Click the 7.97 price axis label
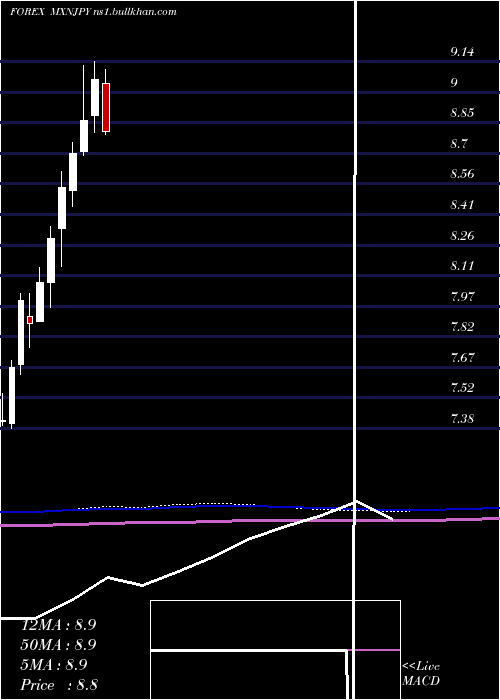The height and width of the screenshot is (700, 500). [462, 296]
